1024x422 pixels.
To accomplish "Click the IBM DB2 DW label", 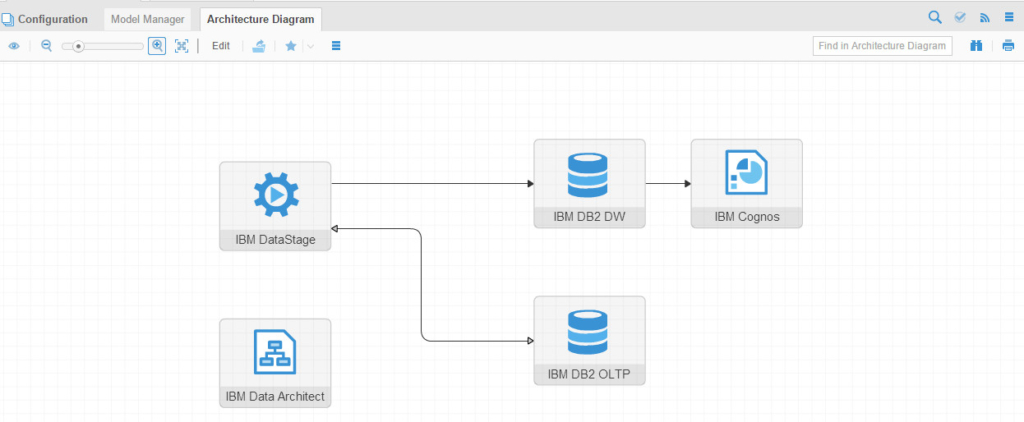I will point(590,217).
